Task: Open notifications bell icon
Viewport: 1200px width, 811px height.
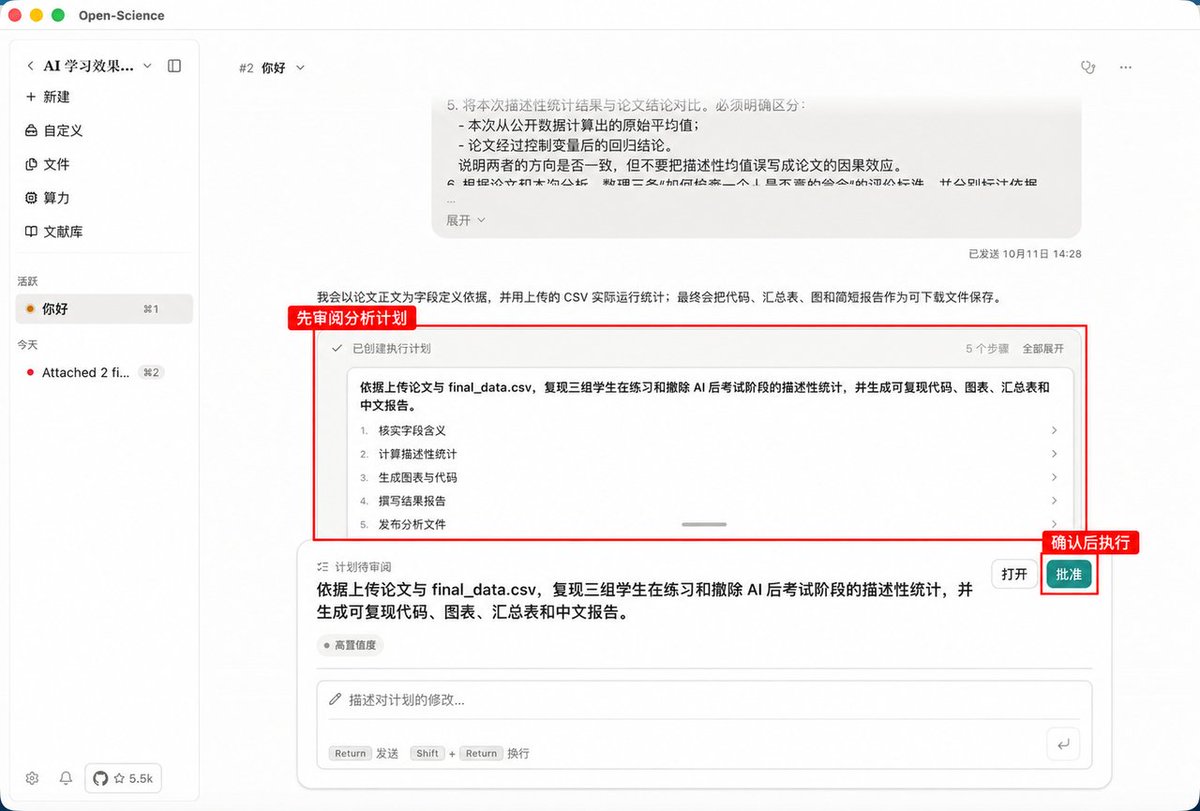Action: (x=66, y=778)
